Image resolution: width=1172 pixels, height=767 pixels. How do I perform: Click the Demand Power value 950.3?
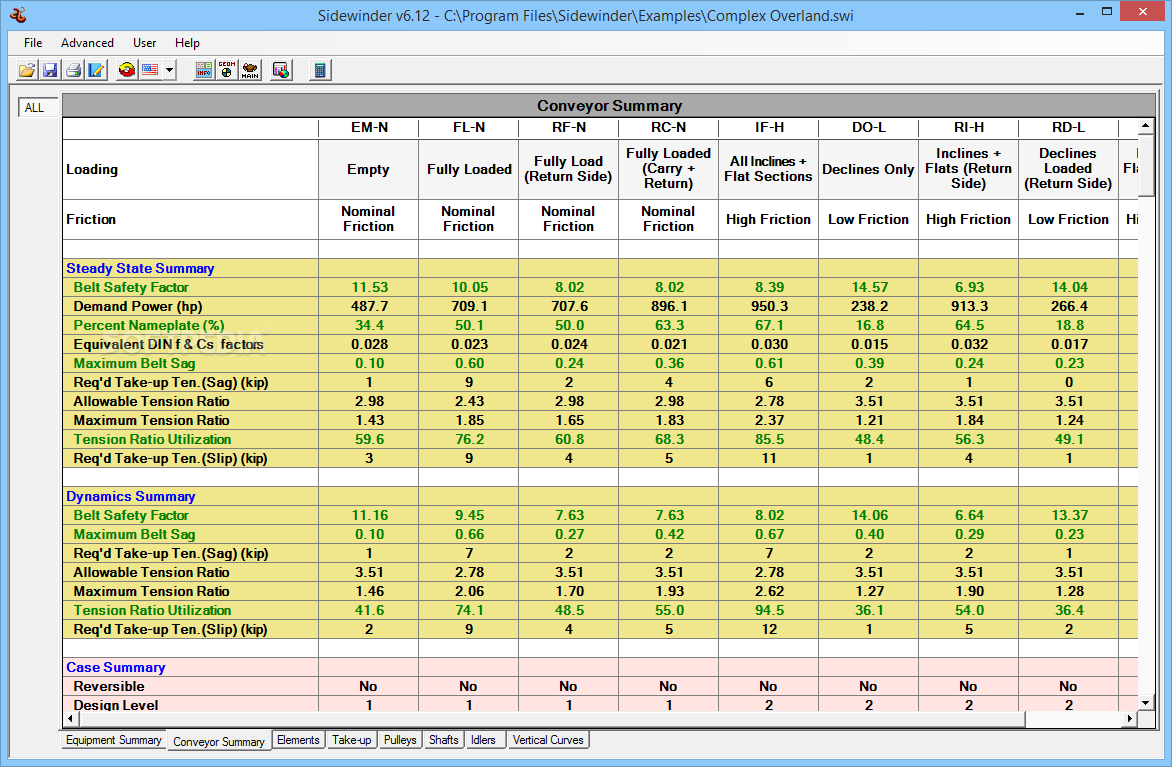pyautogui.click(x=769, y=307)
